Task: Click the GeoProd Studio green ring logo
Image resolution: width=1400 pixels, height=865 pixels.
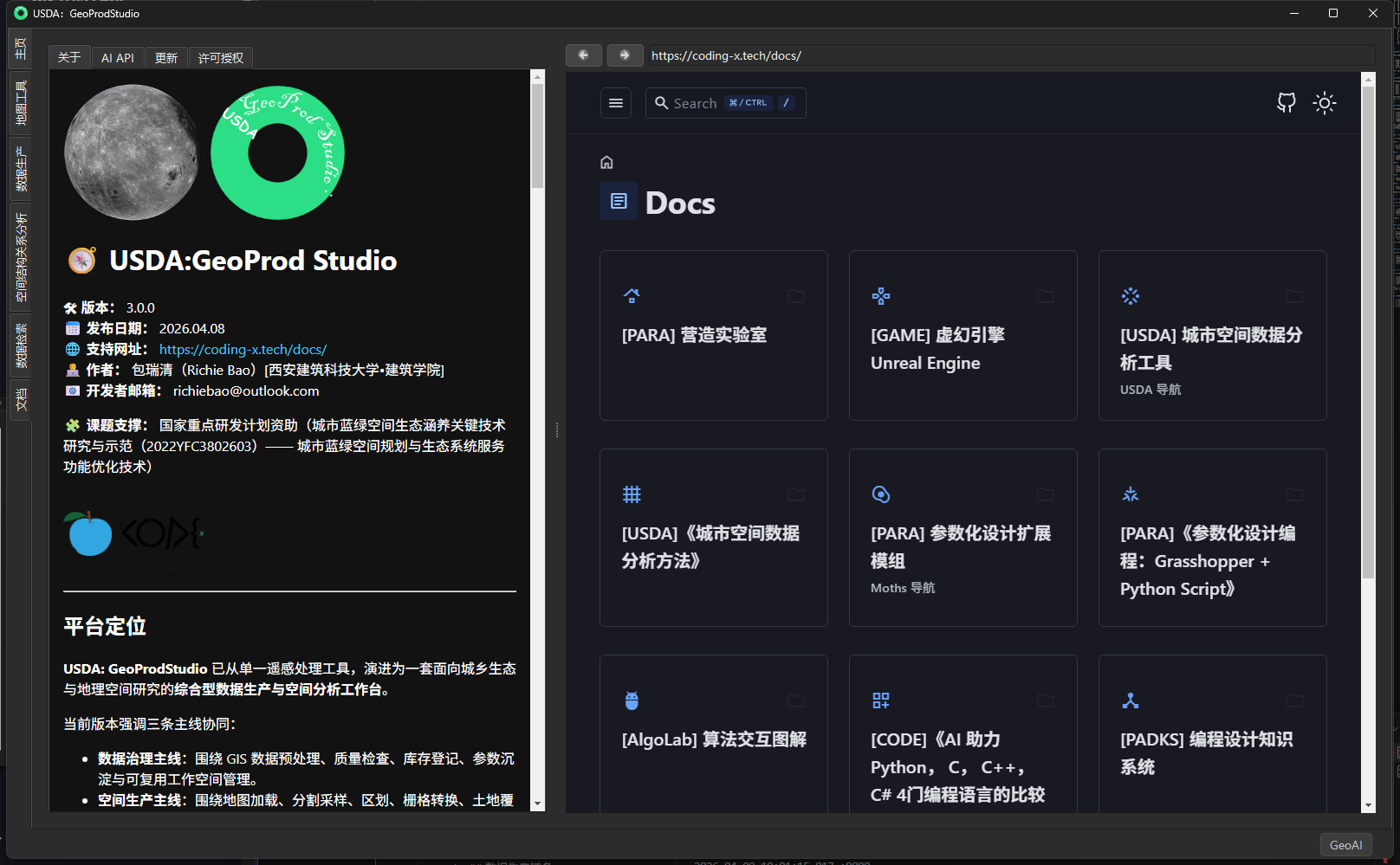Action: tap(278, 152)
